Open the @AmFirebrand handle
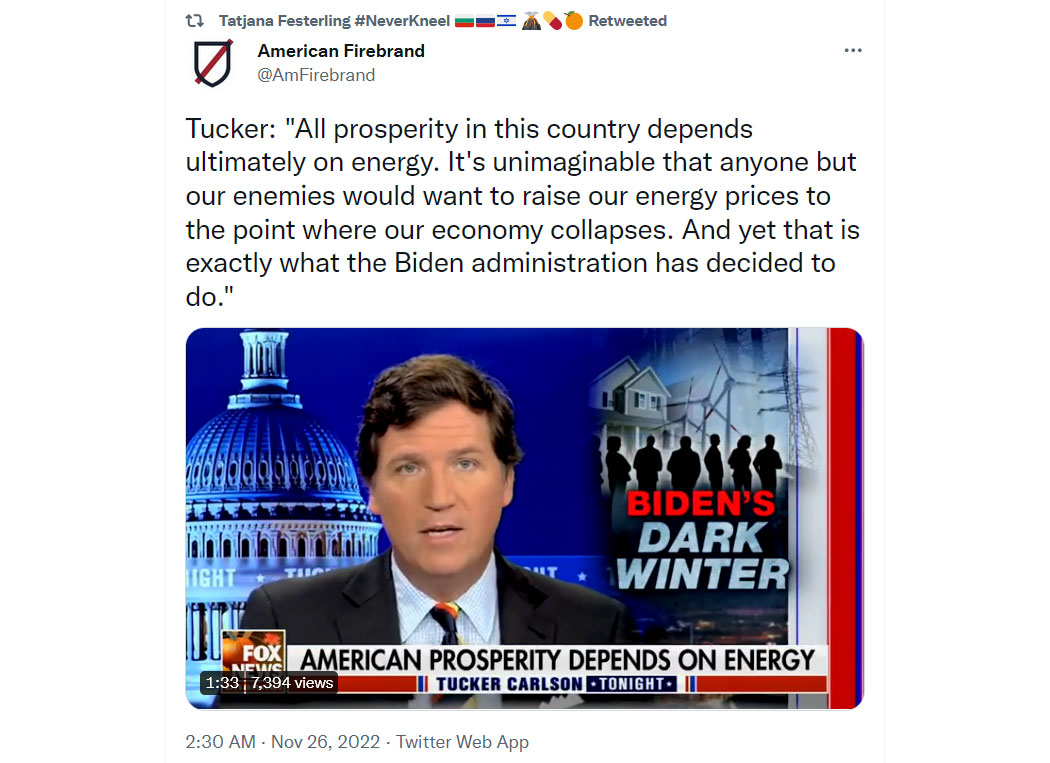The width and height of the screenshot is (1050, 763). click(316, 75)
